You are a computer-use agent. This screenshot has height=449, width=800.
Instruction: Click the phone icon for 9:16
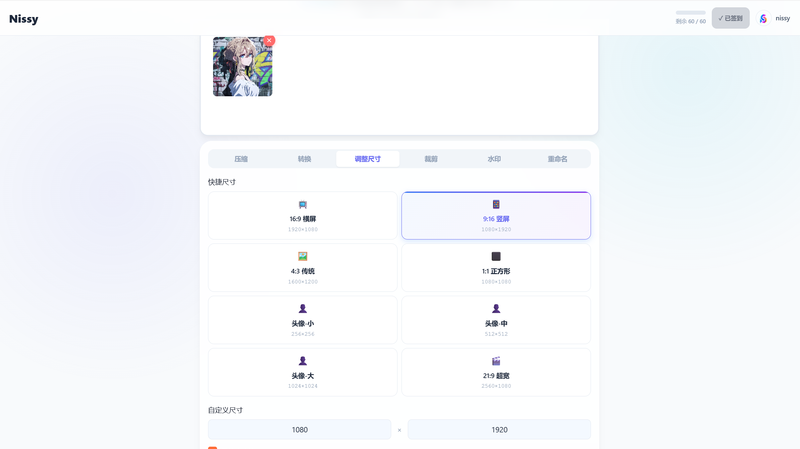[x=496, y=204]
